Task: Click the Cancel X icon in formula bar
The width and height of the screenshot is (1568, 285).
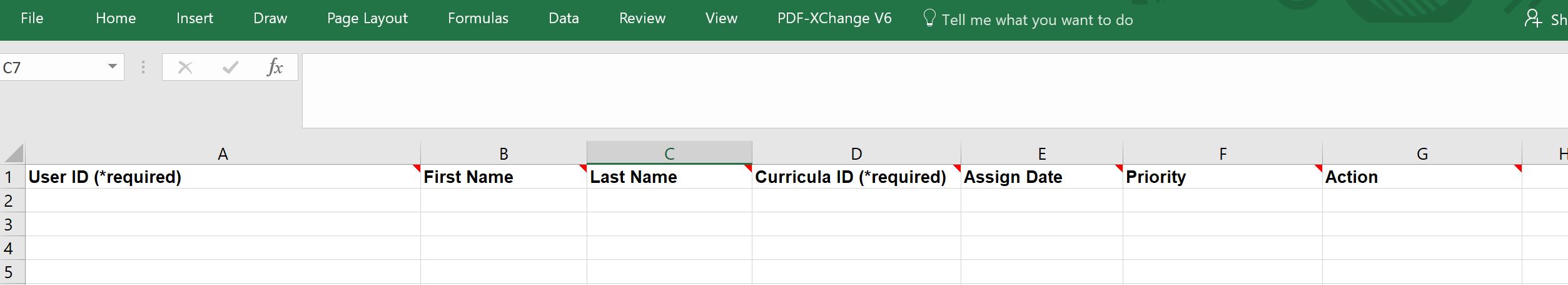Action: 185,67
